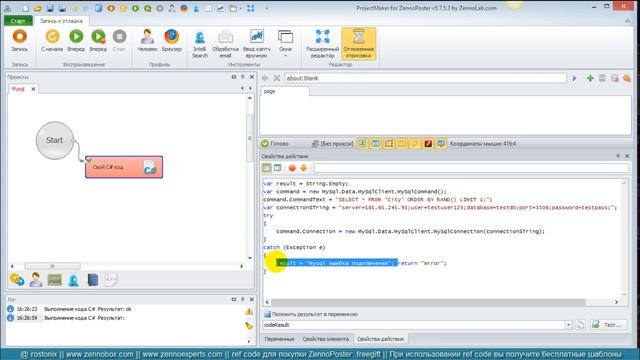Screen dimensions: 640x360
Task: Click blue book icon below project canvas
Action: tap(93, 280)
